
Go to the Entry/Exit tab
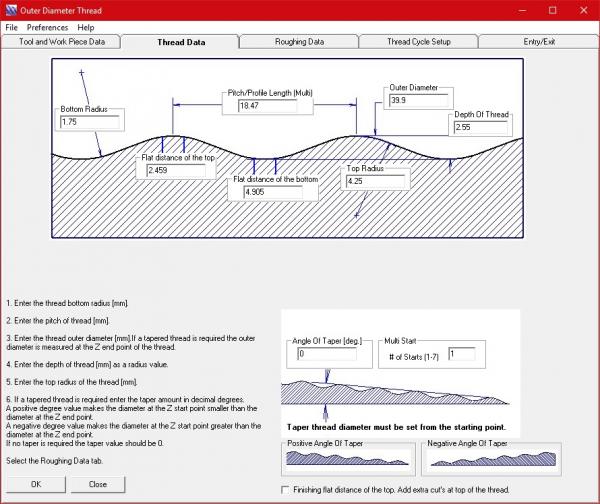pyautogui.click(x=539, y=42)
